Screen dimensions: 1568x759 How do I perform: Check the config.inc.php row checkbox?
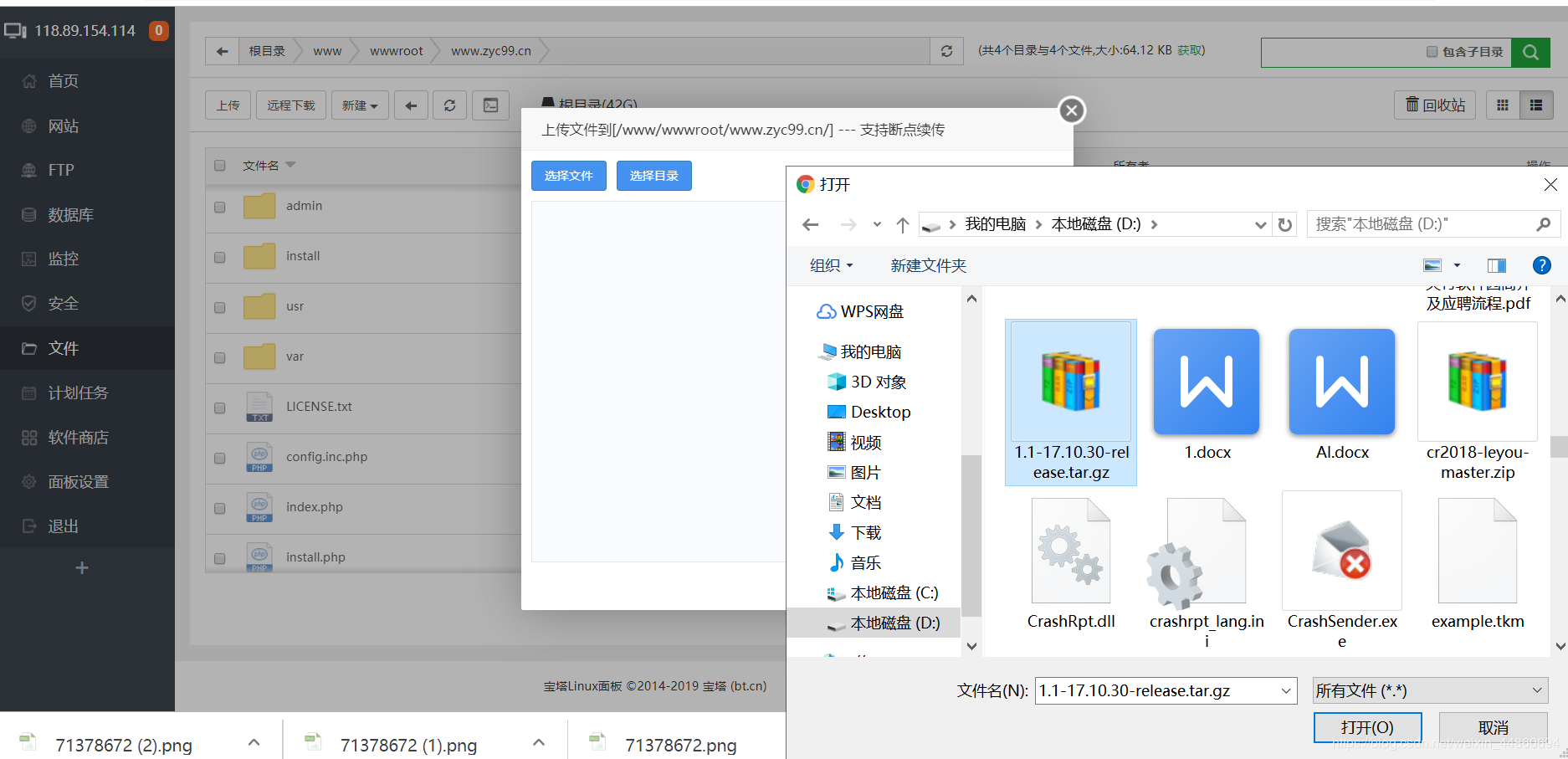[220, 458]
